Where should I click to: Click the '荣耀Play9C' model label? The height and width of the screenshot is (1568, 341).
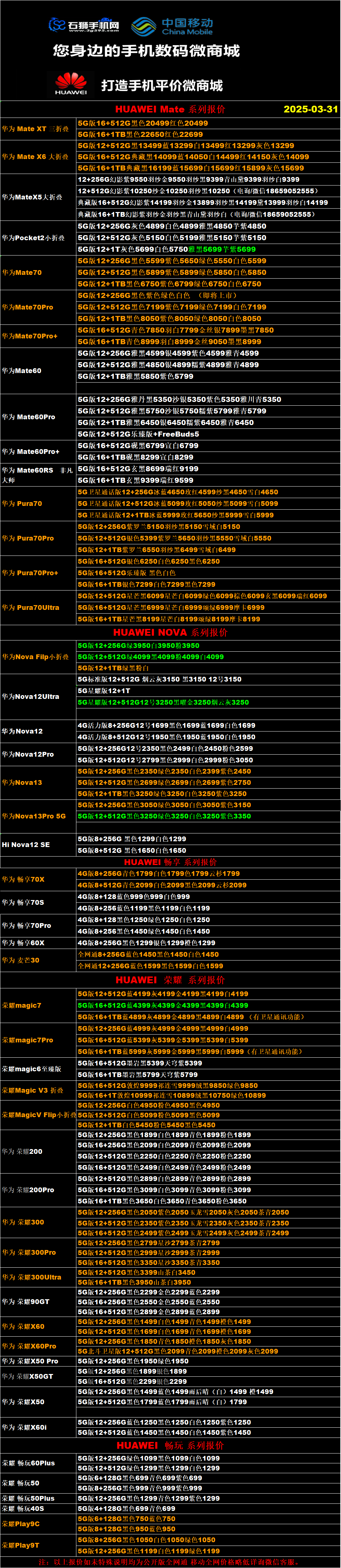21,1524
